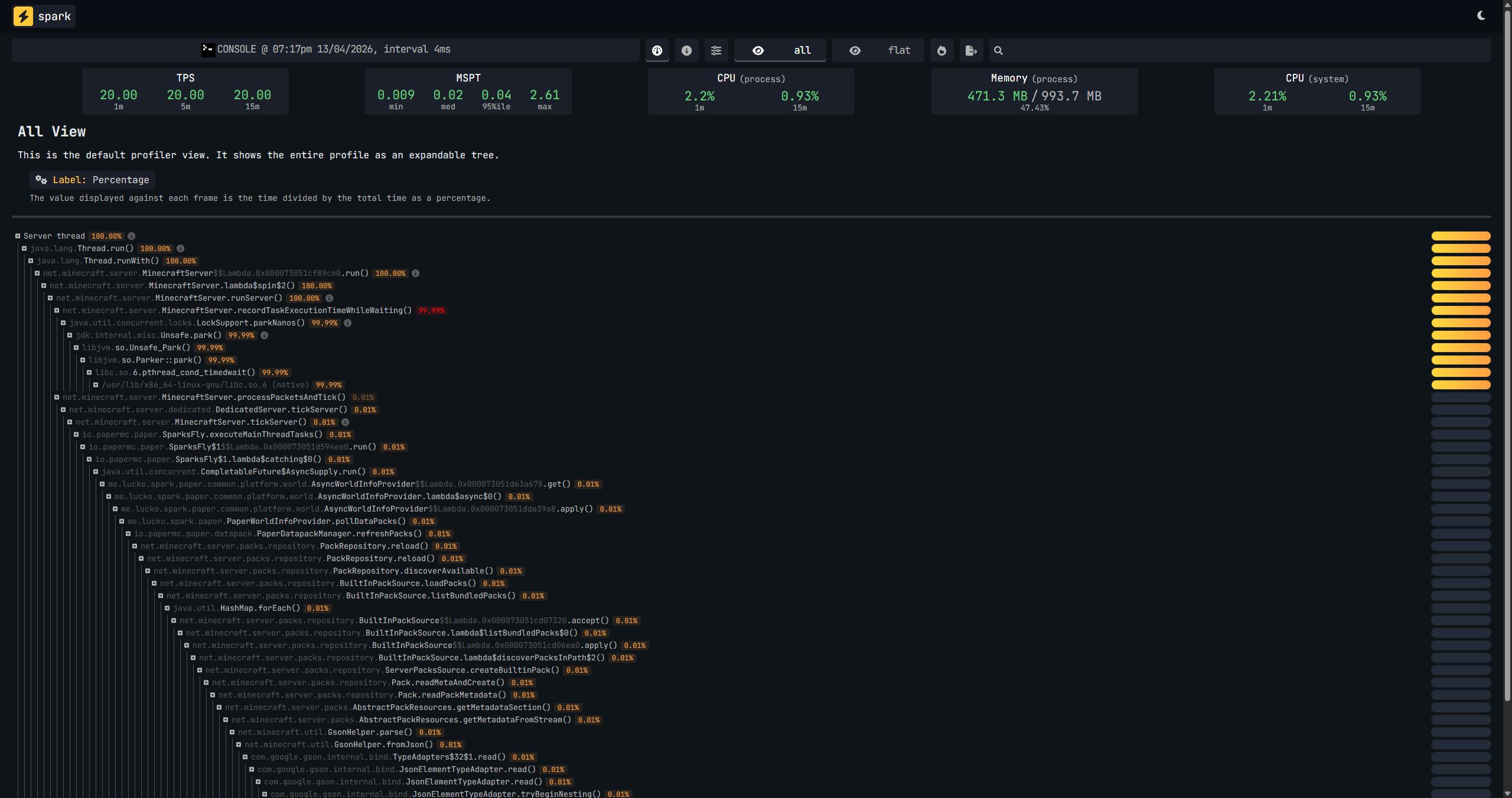Click the export profile icon

coord(971,51)
